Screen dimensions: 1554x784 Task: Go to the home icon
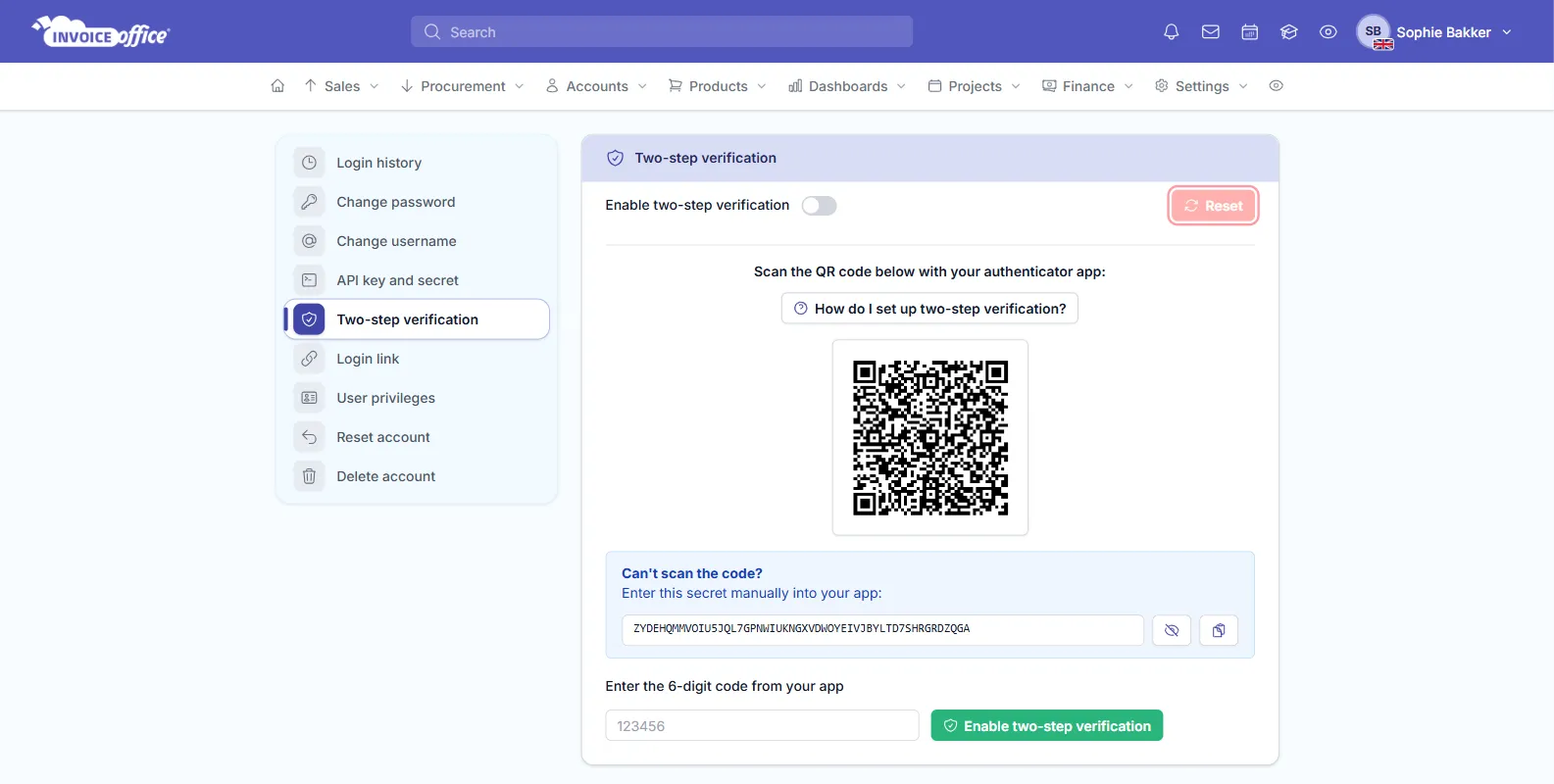277,86
